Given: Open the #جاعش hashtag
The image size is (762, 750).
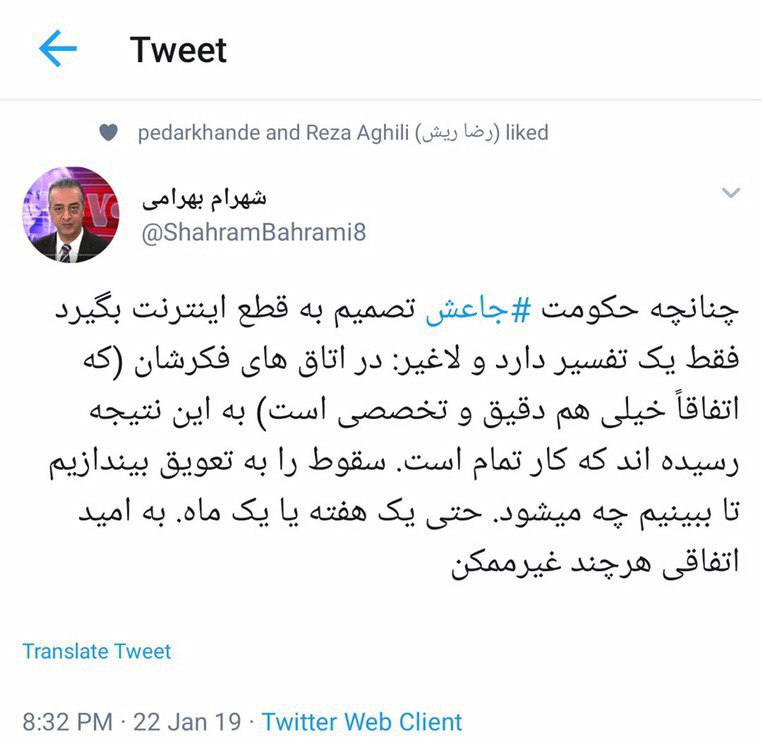Looking at the screenshot, I should [x=478, y=310].
